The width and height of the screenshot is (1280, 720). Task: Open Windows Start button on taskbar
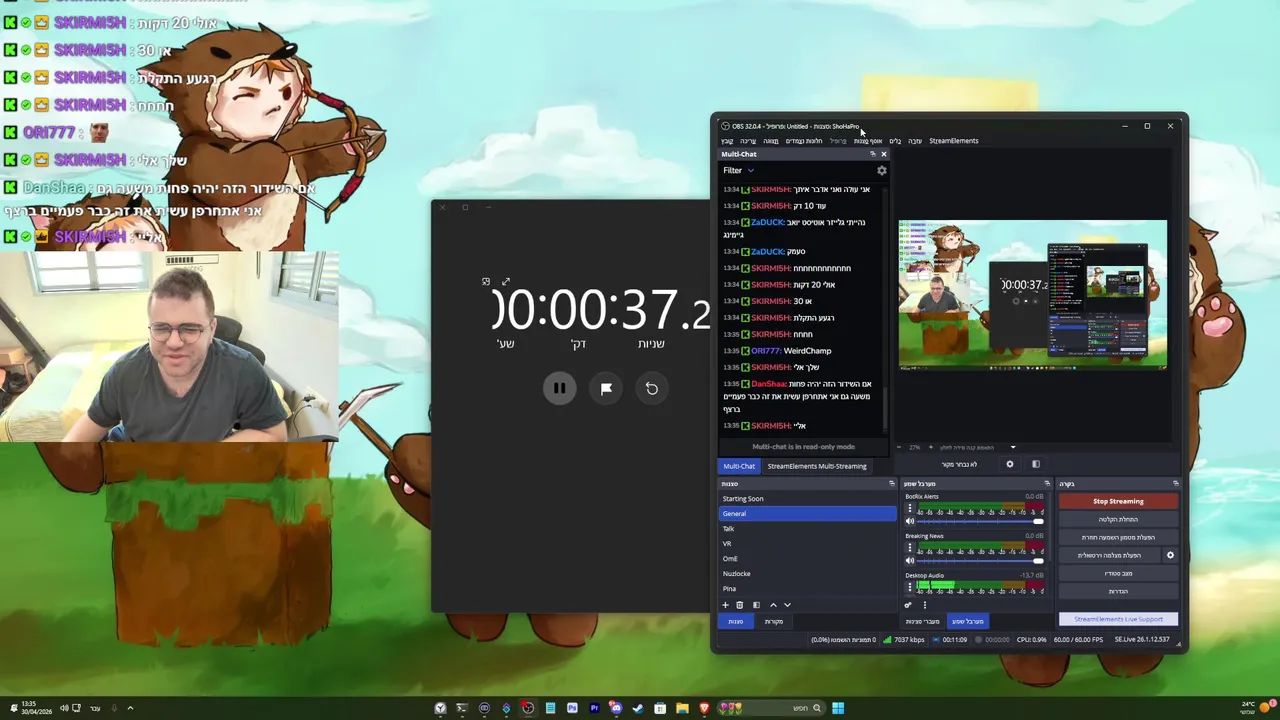(838, 708)
